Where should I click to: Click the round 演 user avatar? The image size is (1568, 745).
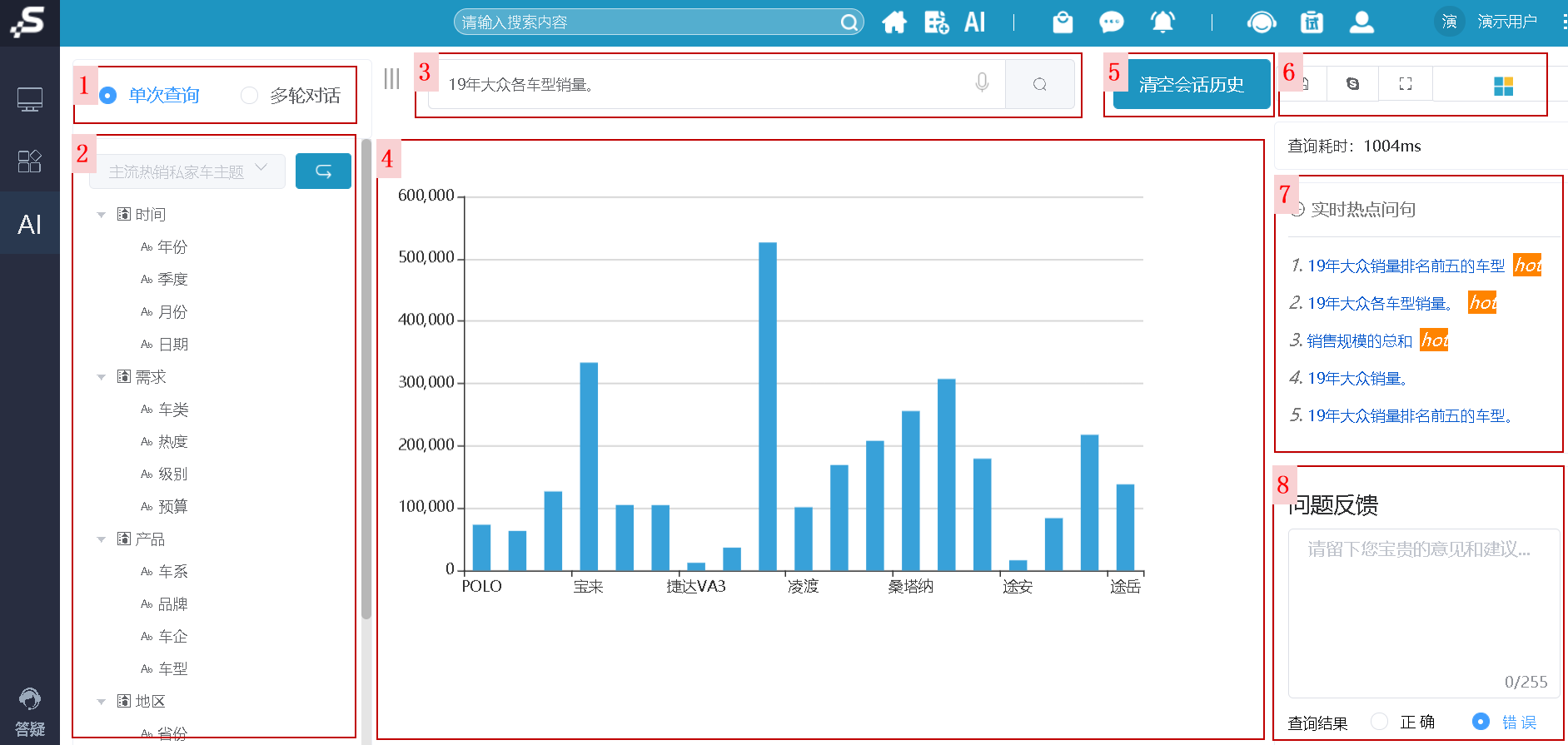(x=1450, y=22)
